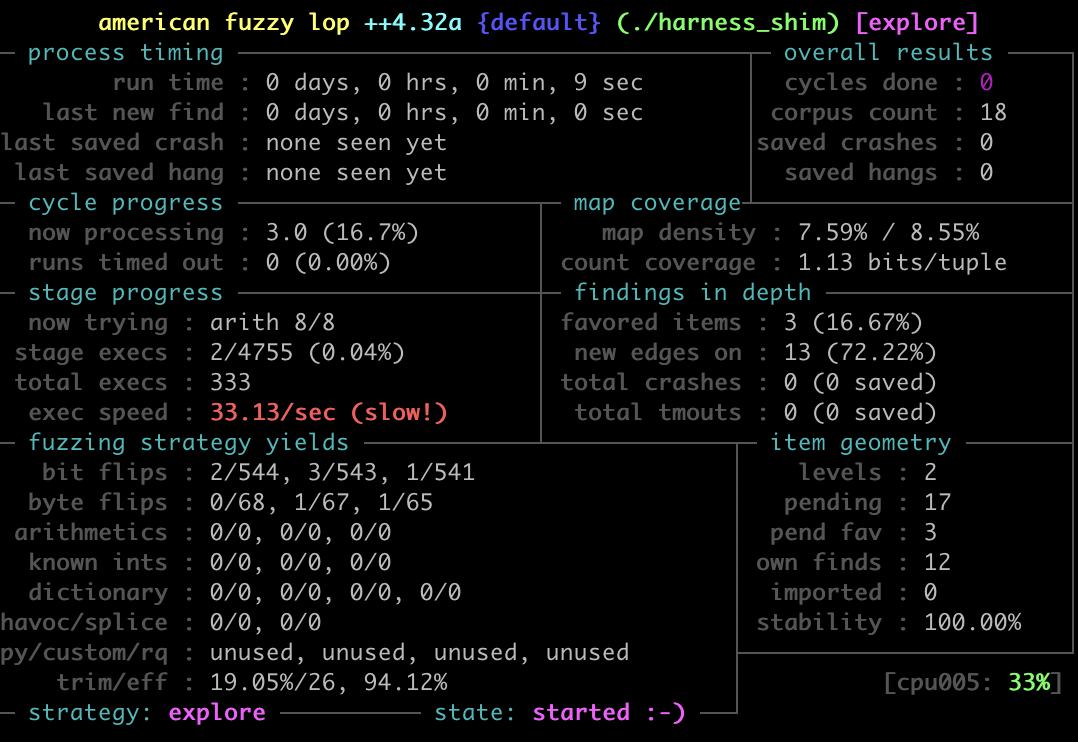Select the "dictionary" row label
Image resolution: width=1078 pixels, height=742 pixels.
pos(98,593)
